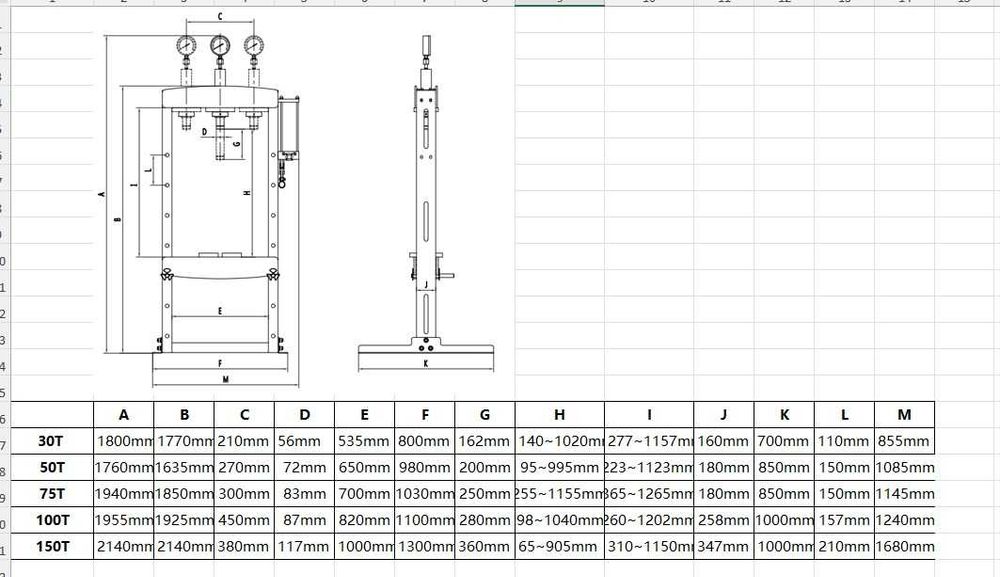
Task: Click the 30T row cell '1770mm'
Action: (x=184, y=441)
